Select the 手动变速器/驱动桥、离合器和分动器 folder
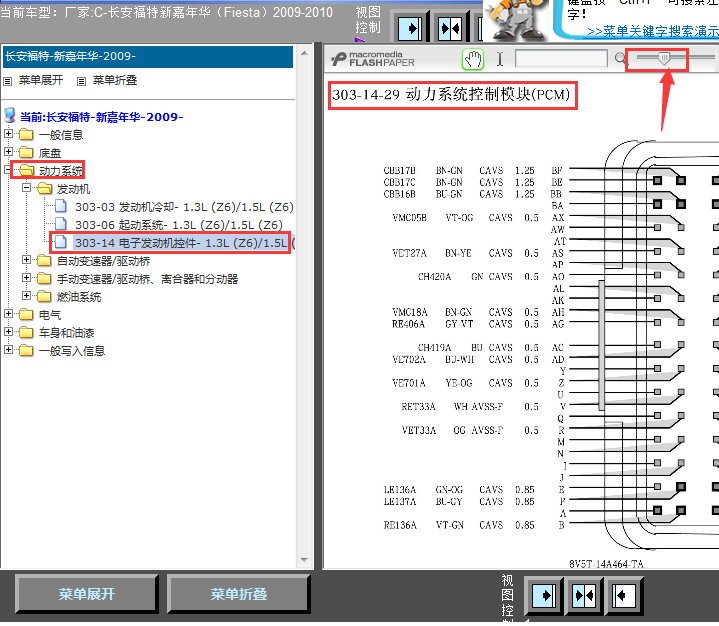This screenshot has height=626, width=719. coord(147,279)
